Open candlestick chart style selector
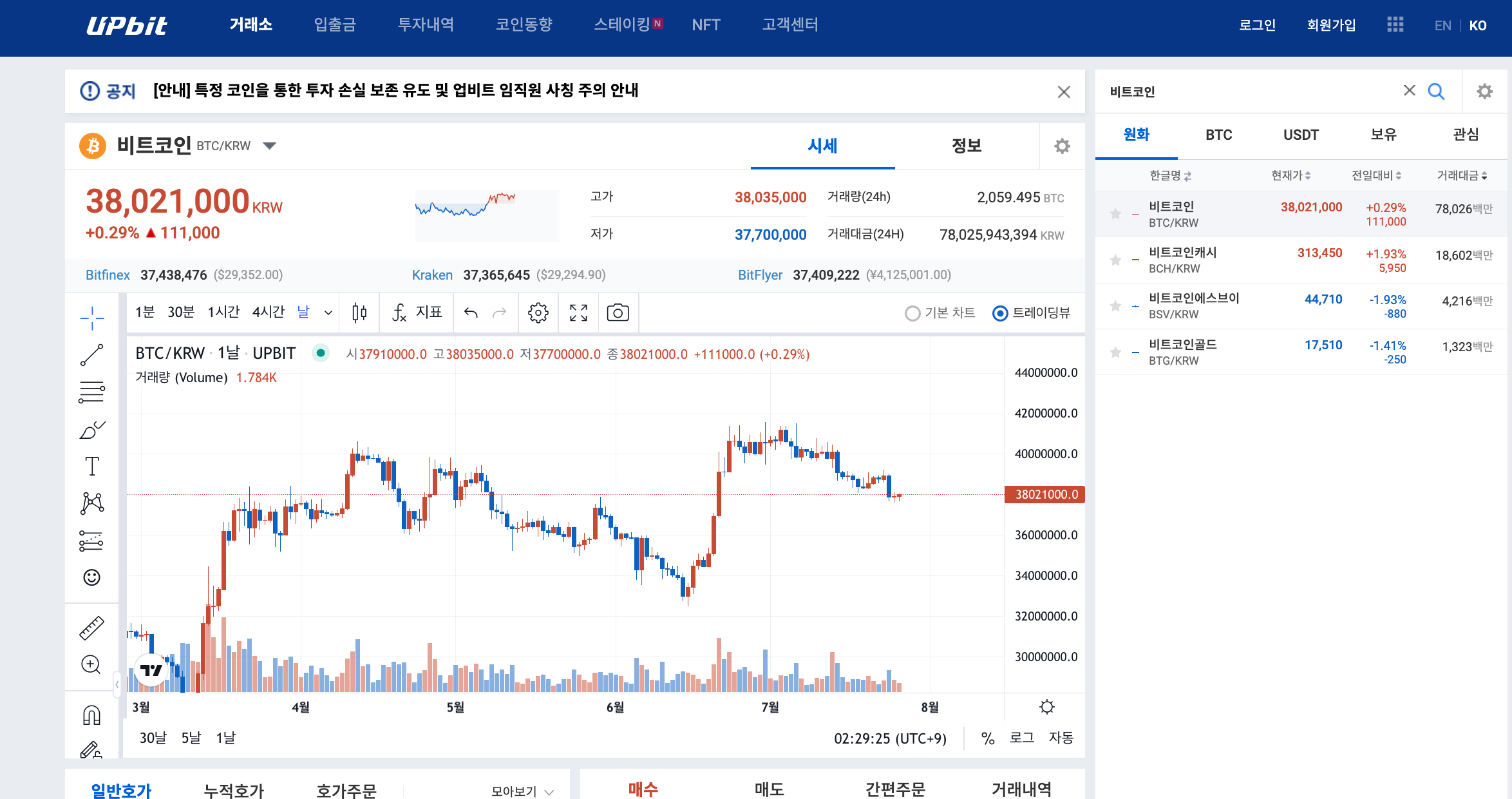 [359, 313]
